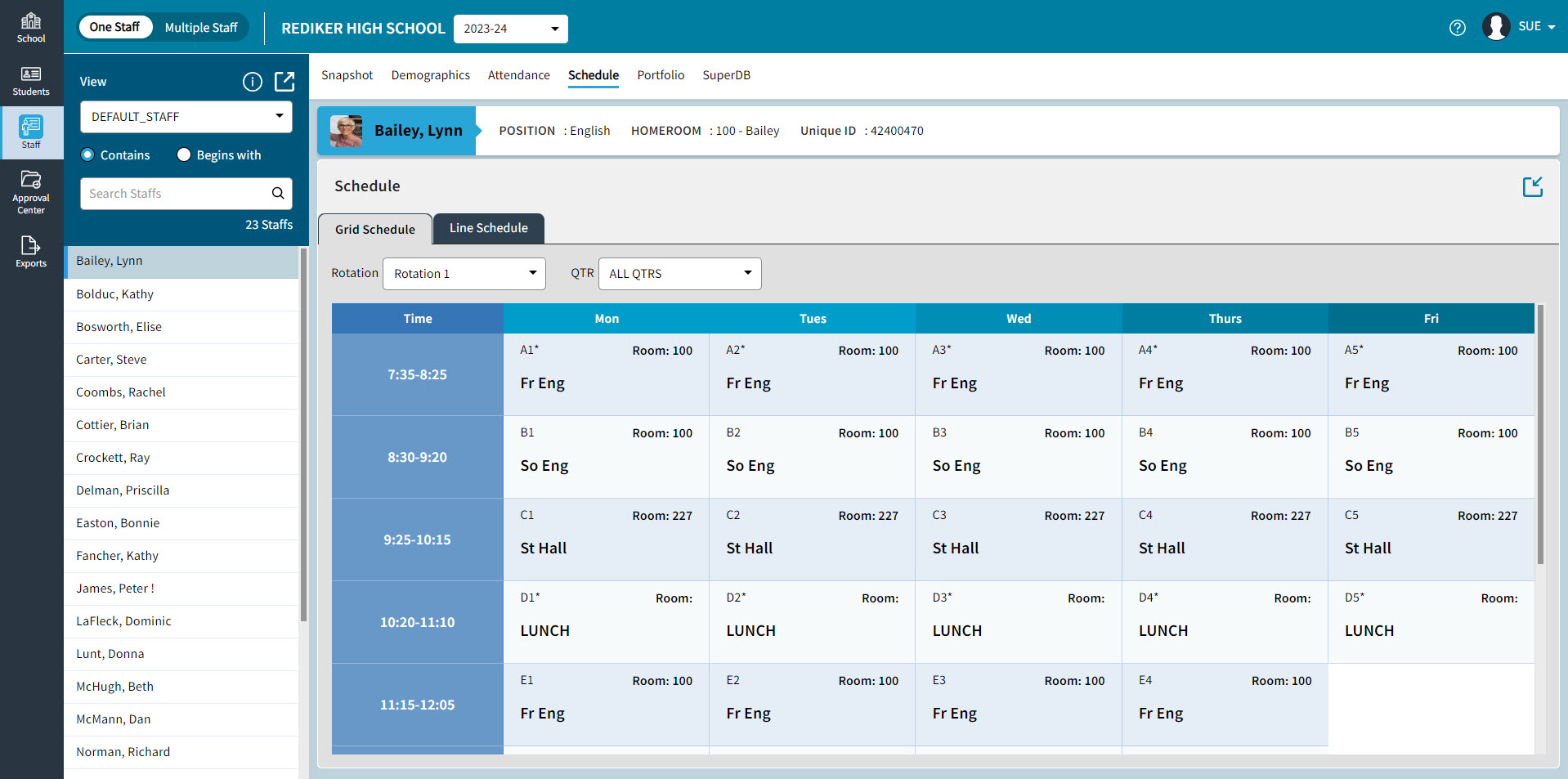Select Norman, Richard in staff list
The width and height of the screenshot is (1568, 779).
(181, 752)
